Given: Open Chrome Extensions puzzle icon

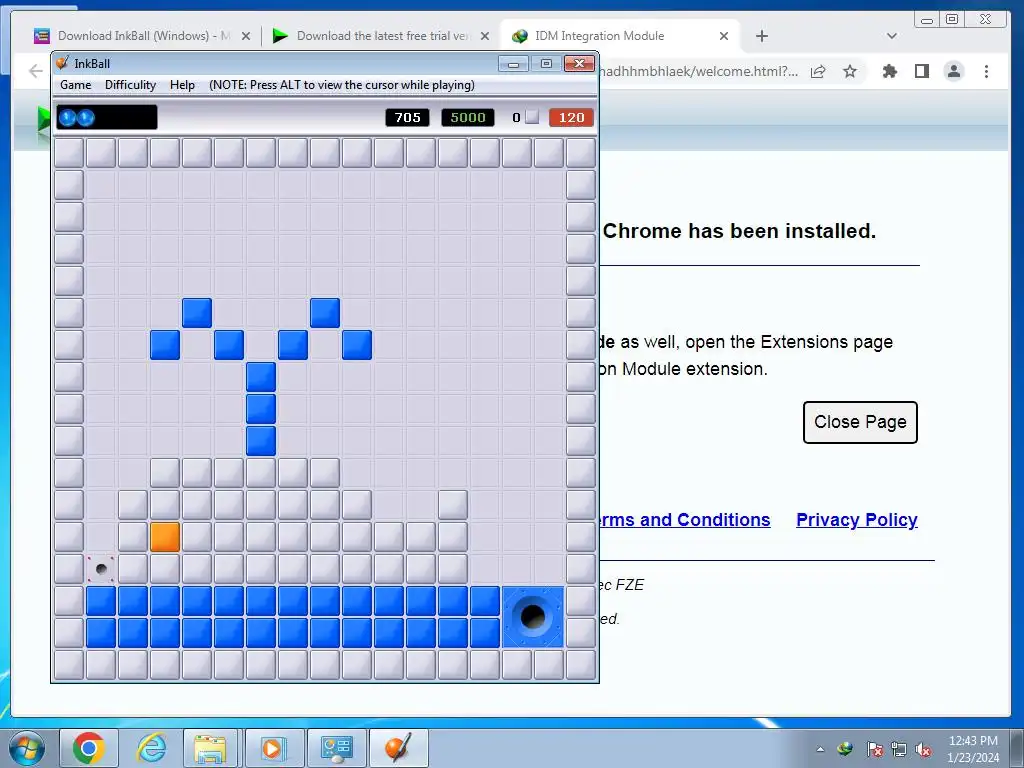Looking at the screenshot, I should coord(889,71).
